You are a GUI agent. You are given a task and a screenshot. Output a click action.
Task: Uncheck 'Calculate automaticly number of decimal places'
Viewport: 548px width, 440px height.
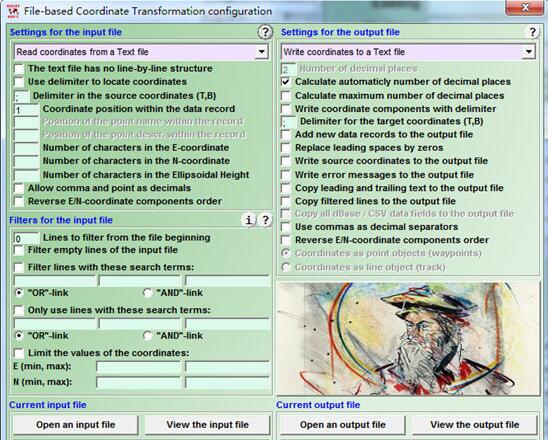point(286,82)
